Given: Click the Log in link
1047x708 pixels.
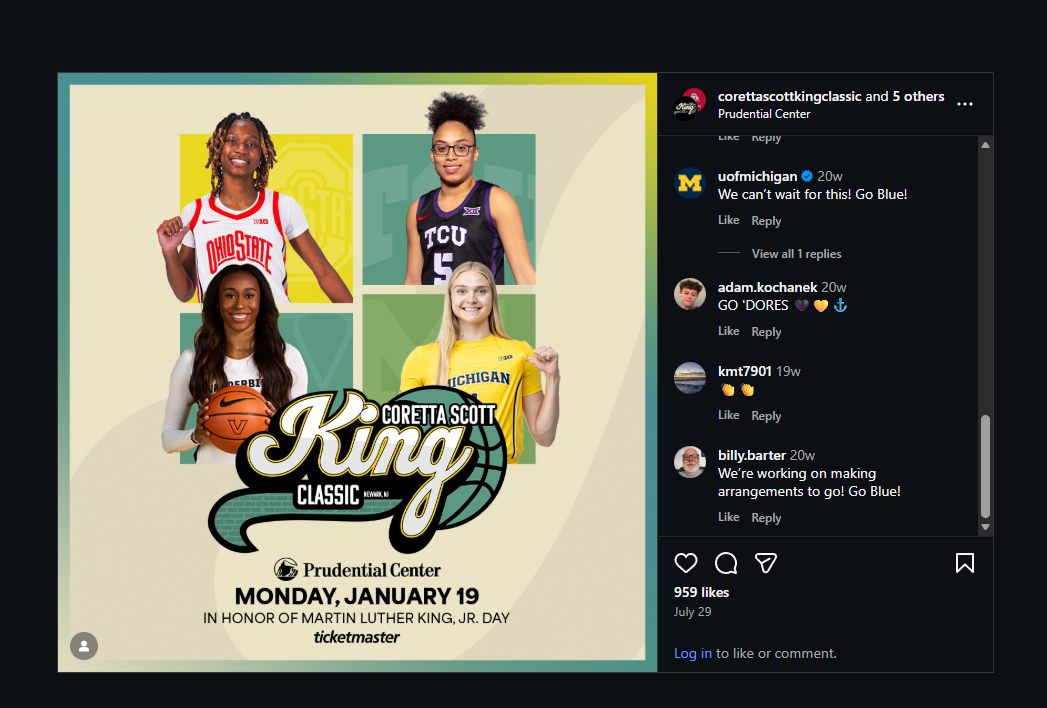Looking at the screenshot, I should point(692,653).
